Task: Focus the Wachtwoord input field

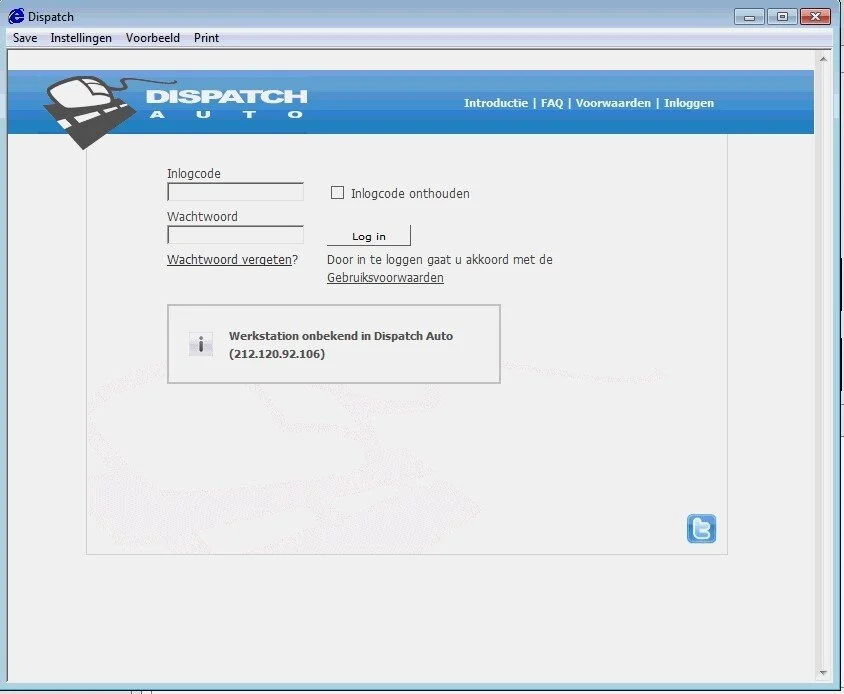Action: click(236, 235)
